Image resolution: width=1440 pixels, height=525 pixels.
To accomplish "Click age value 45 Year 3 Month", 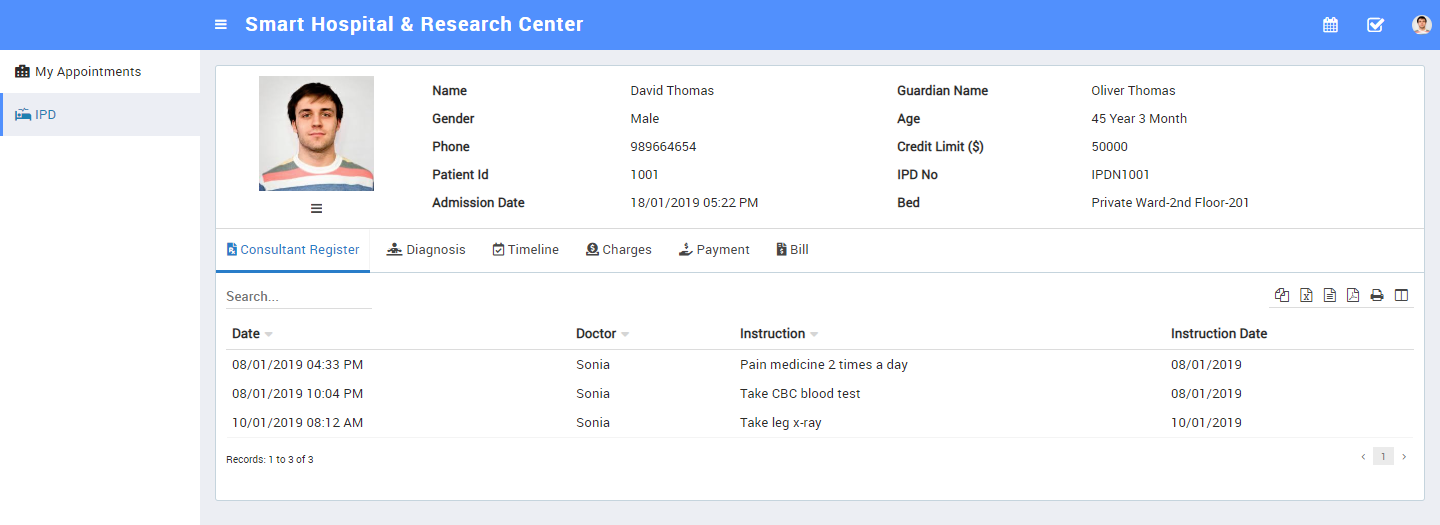I will [1139, 119].
